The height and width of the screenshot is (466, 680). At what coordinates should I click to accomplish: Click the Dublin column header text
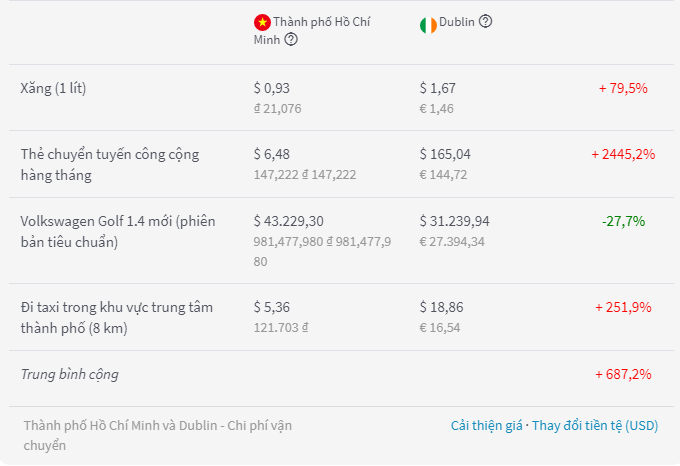[x=457, y=22]
